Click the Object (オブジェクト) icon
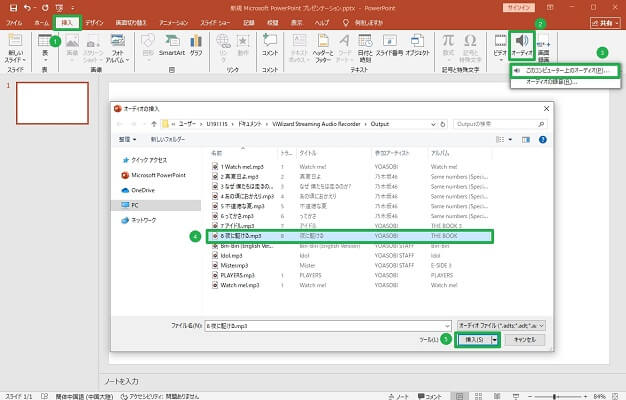The height and width of the screenshot is (400, 626). tap(417, 45)
